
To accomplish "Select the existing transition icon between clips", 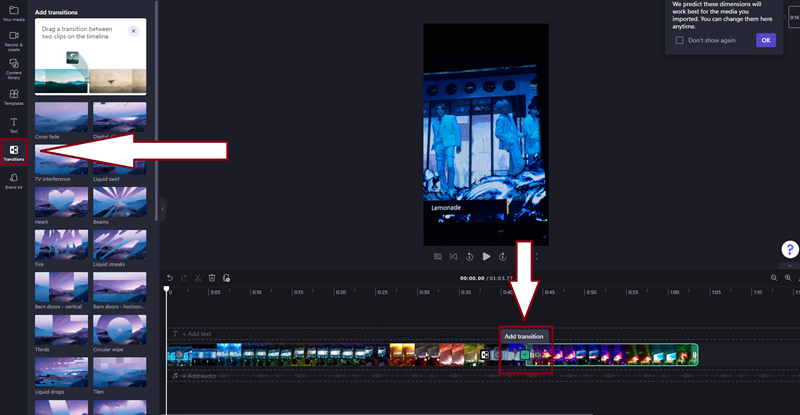I will tap(485, 355).
